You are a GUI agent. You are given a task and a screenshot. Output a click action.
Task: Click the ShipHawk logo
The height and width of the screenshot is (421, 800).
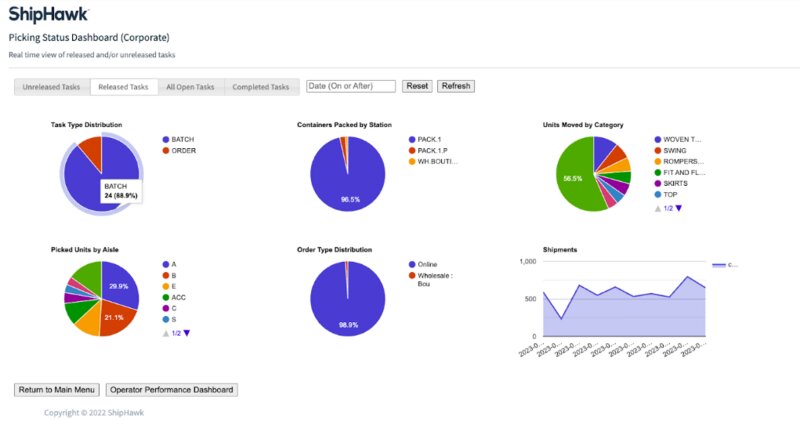(x=48, y=14)
